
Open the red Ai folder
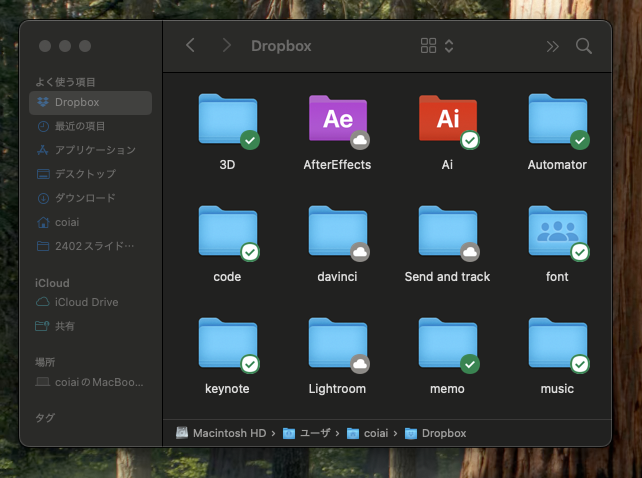pos(448,119)
